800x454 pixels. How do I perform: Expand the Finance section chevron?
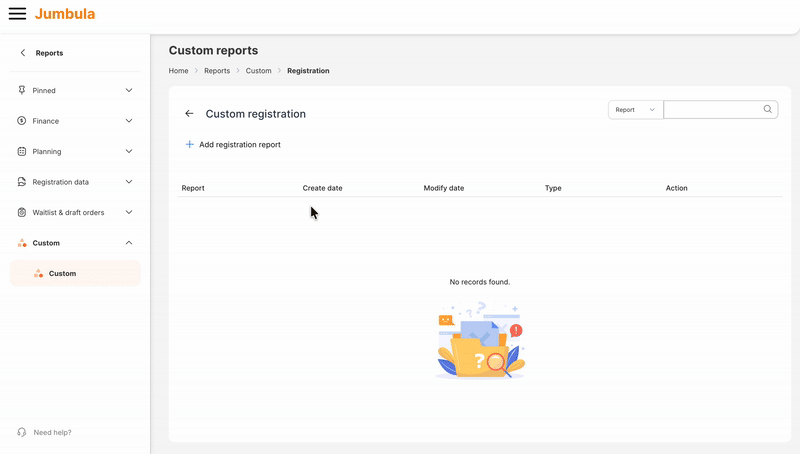tap(129, 121)
